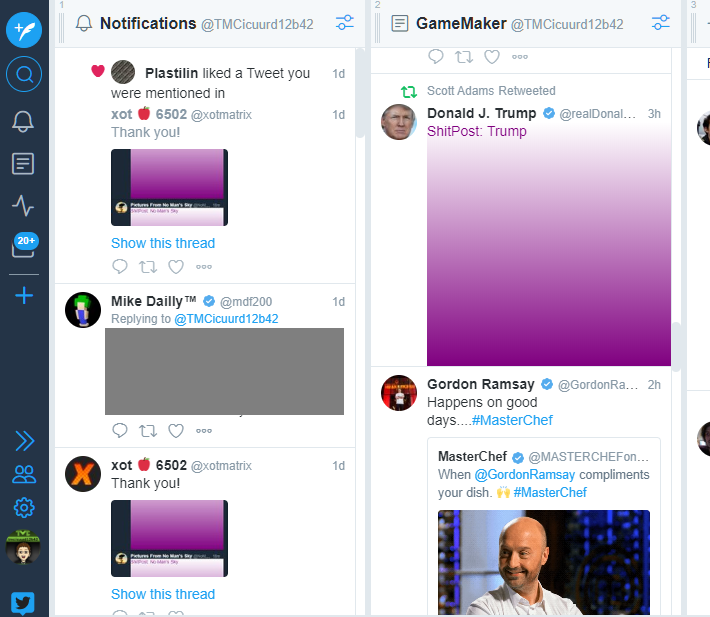The image size is (710, 617).
Task: Click the 2h timestamp on Gordon Ramsay's tweet
Action: (x=654, y=385)
